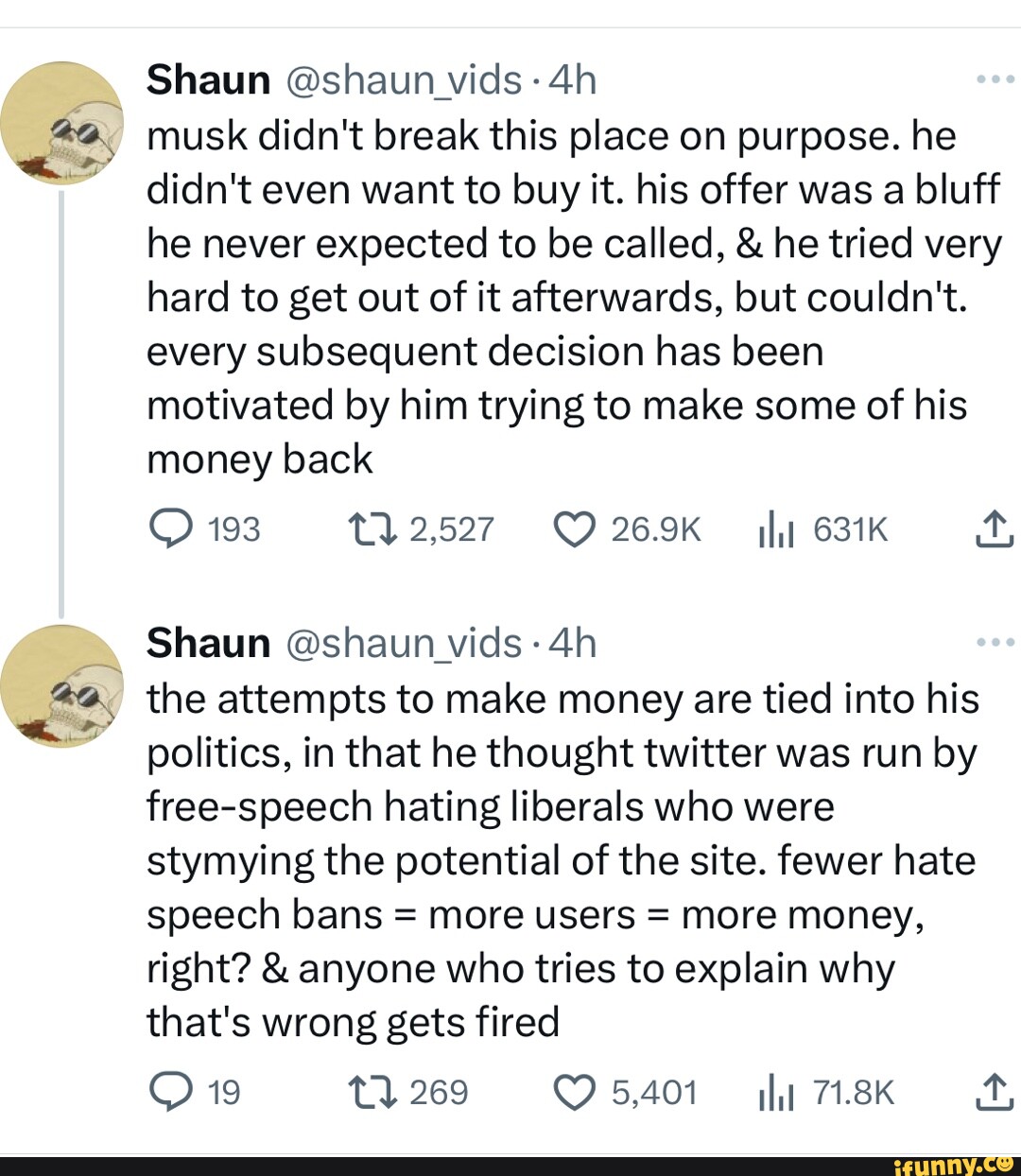View analytics of the first tweet
Viewport: 1021px width, 1176px height.
[775, 529]
